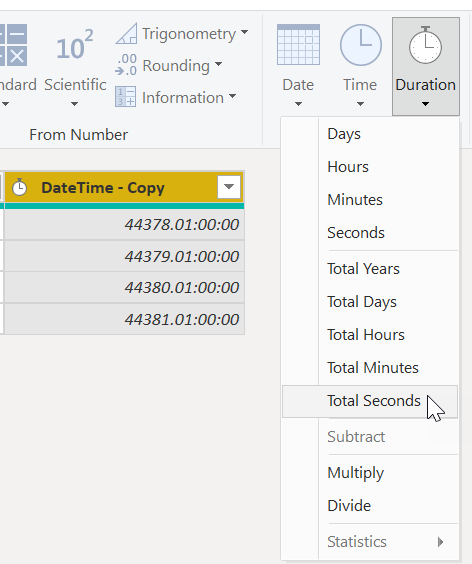472x564 pixels.
Task: Select Total Hours menu entry
Action: pos(370,335)
